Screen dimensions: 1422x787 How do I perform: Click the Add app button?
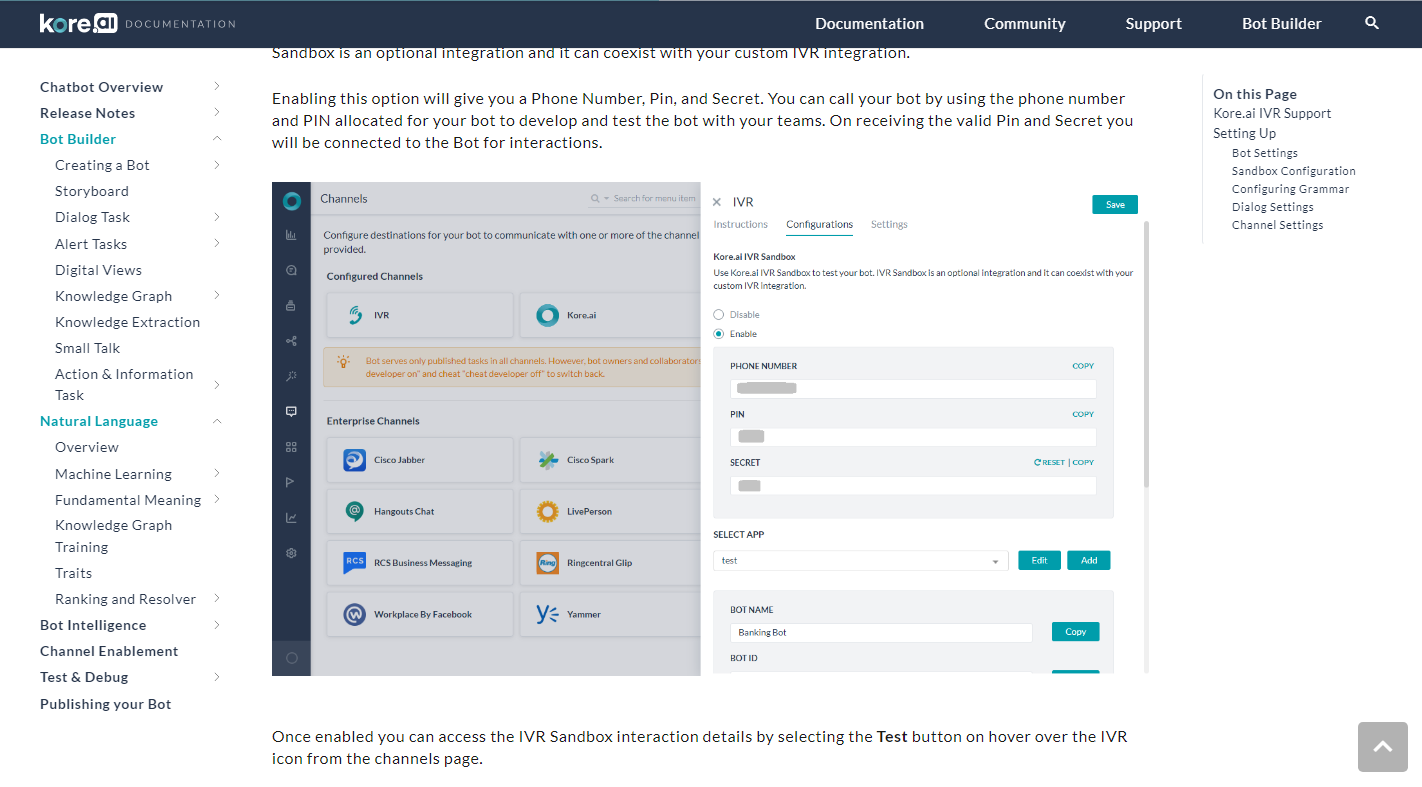coord(1089,561)
